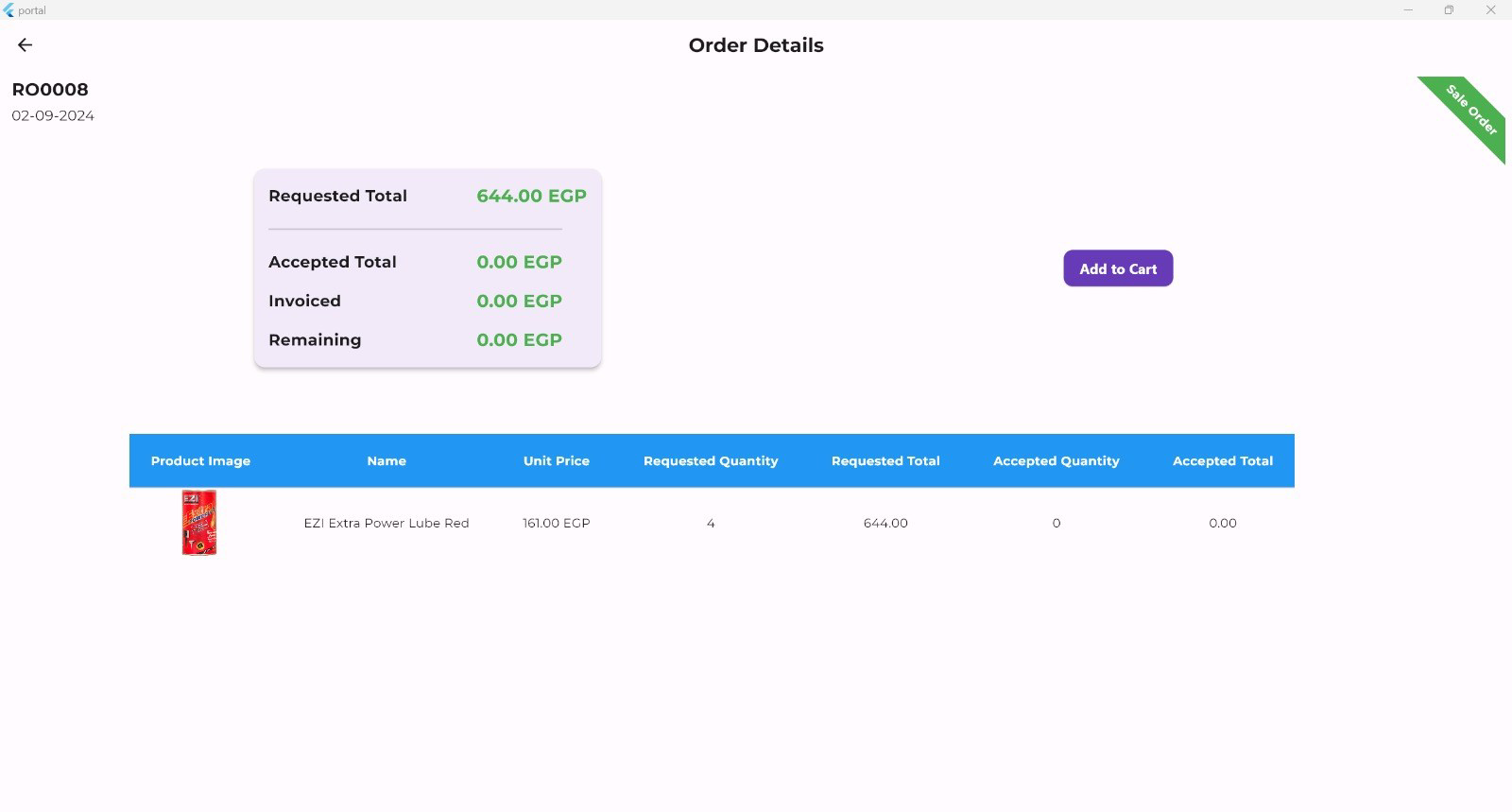Click the Requested Total column header
Viewport: 1512px width, 812px height.
[885, 461]
